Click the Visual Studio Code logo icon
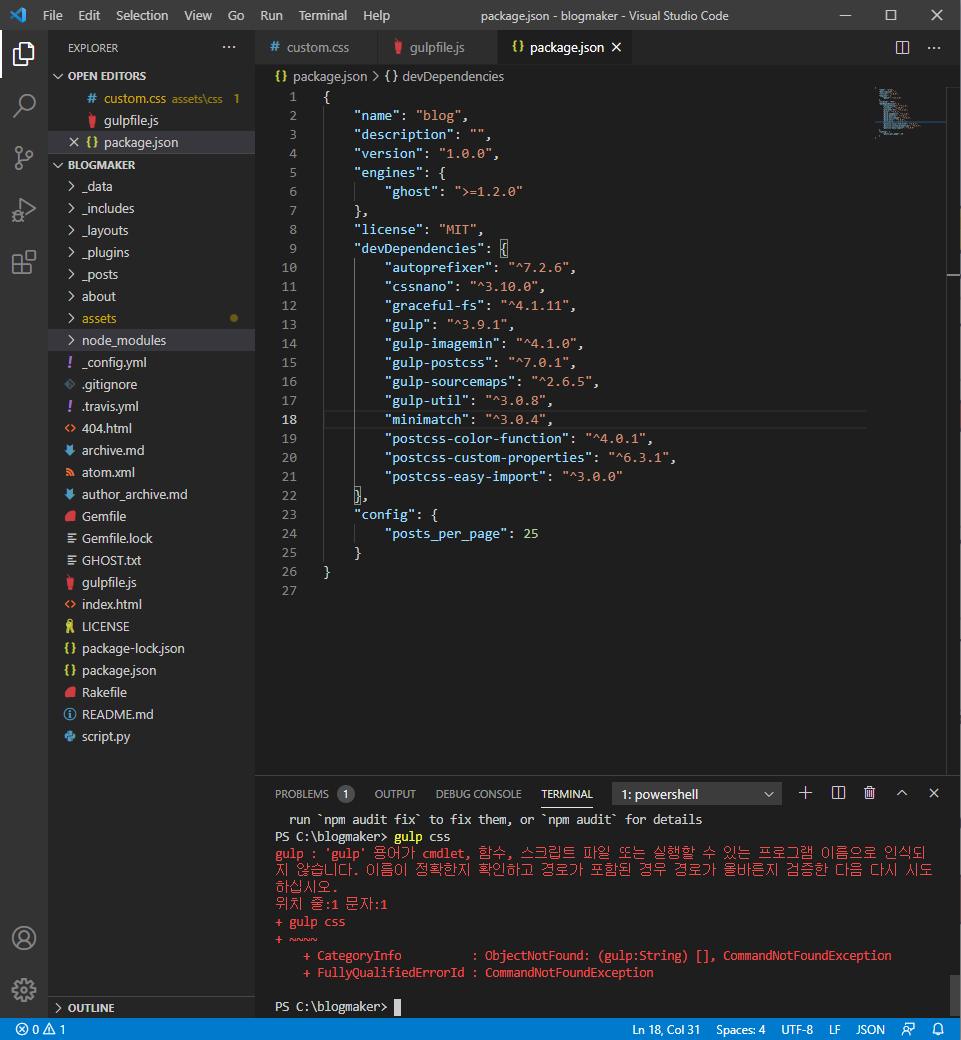Viewport: 961px width, 1040px height. coord(18,15)
